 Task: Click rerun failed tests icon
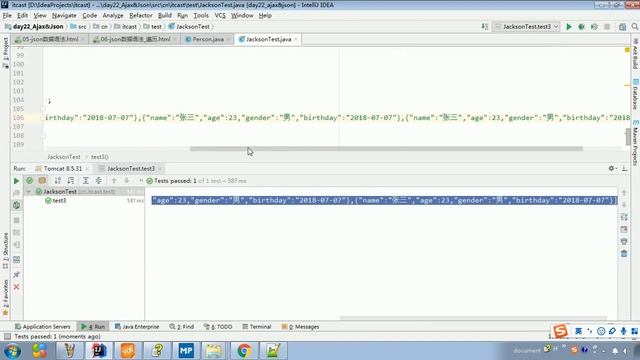(16, 193)
